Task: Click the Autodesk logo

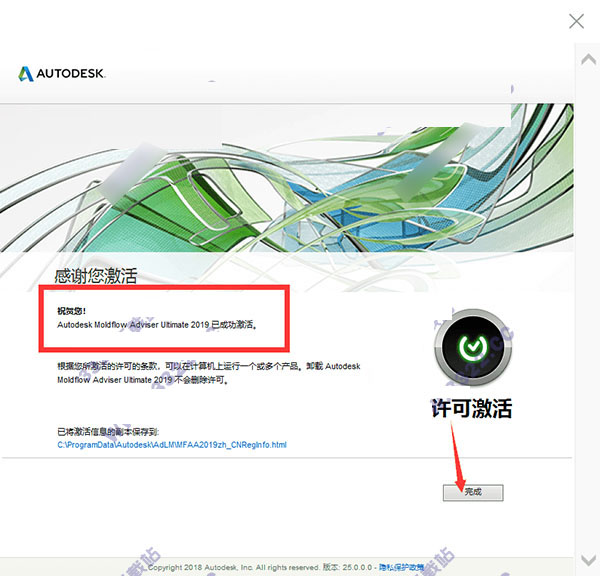Action: (x=62, y=73)
